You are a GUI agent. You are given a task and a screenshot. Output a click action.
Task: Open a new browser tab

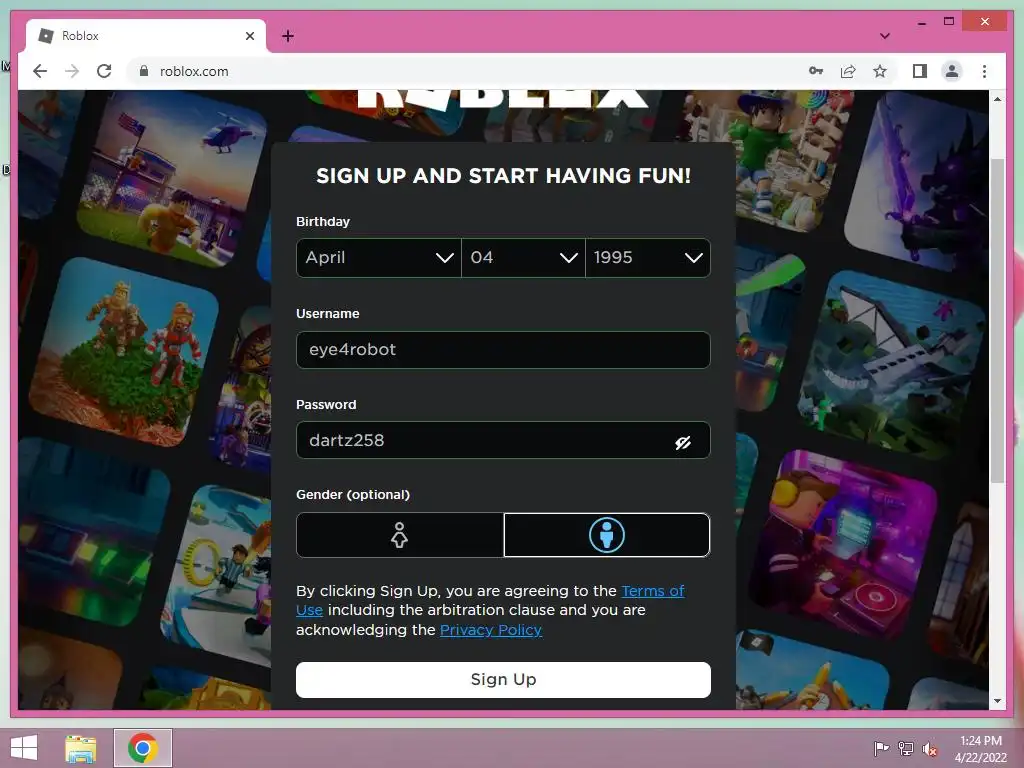tap(288, 36)
